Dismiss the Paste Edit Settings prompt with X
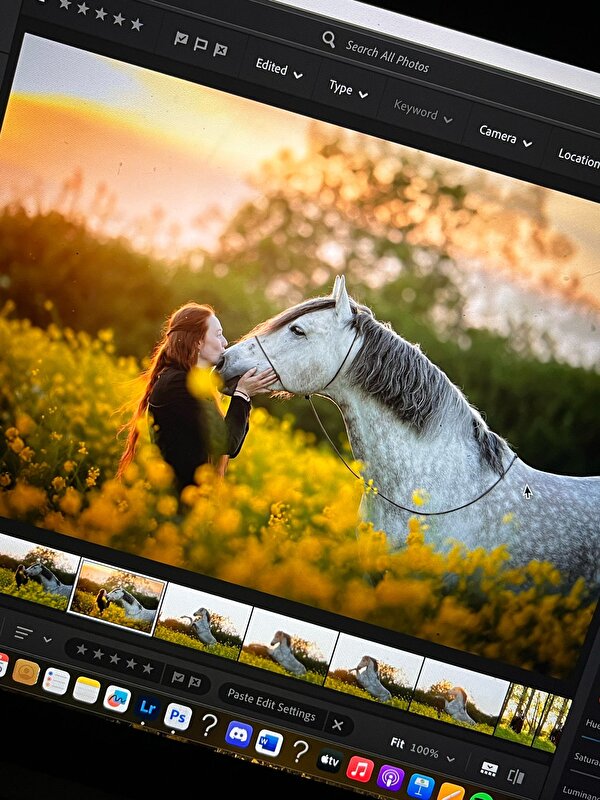 point(338,724)
